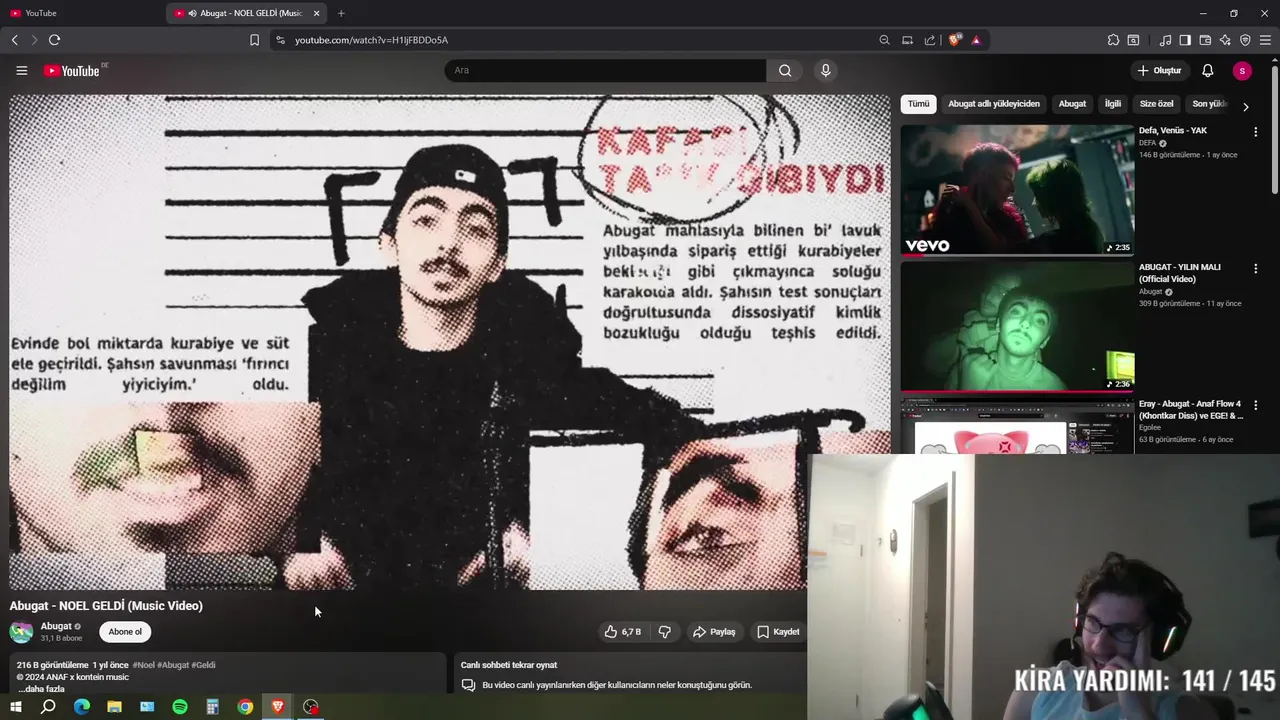
Task: Click 'Canlı sohbeti tekrar oynat' heading
Action: (509, 665)
